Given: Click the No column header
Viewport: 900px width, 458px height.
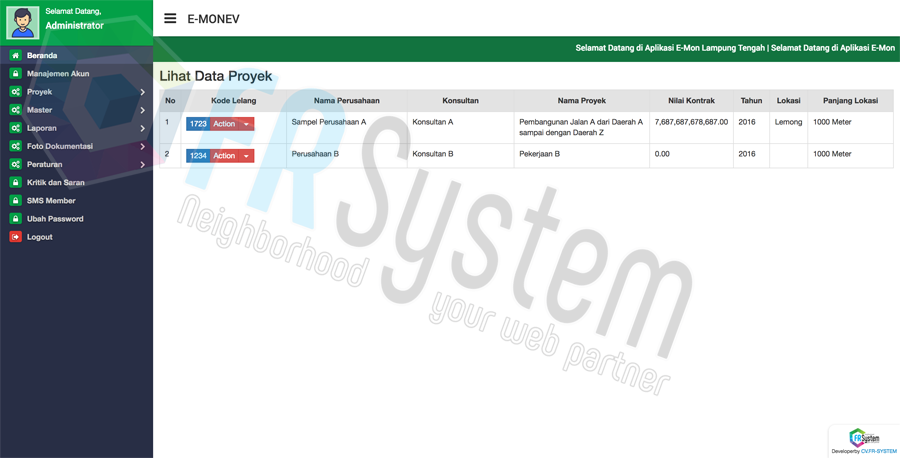Looking at the screenshot, I should tap(170, 100).
